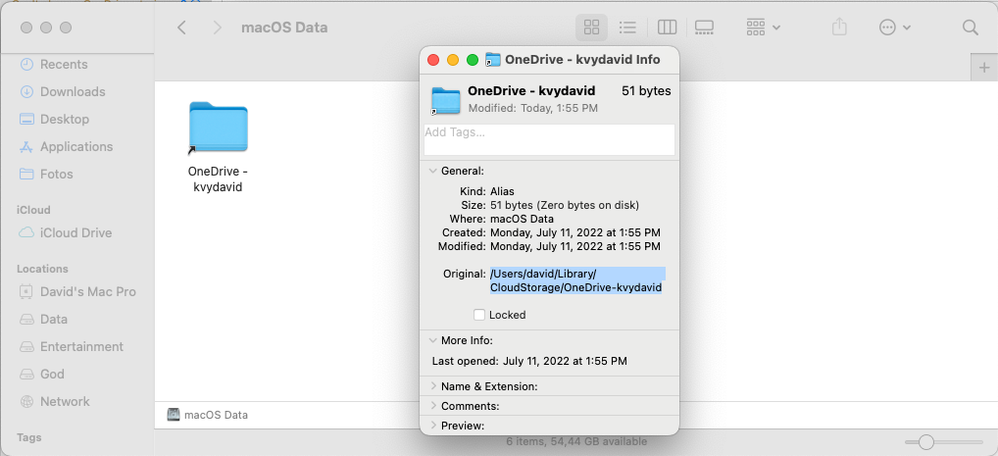This screenshot has height=456, width=998.
Task: Click the Finder search magnifier
Action: pyautogui.click(x=970, y=27)
